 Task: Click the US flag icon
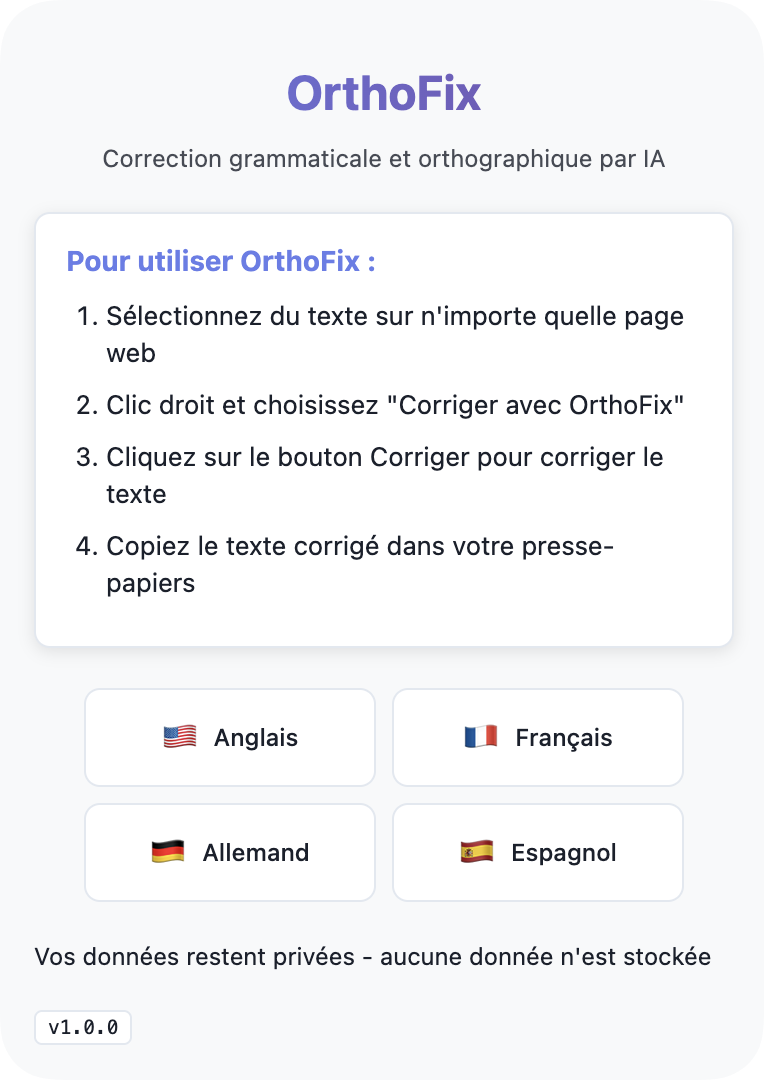[x=180, y=738]
